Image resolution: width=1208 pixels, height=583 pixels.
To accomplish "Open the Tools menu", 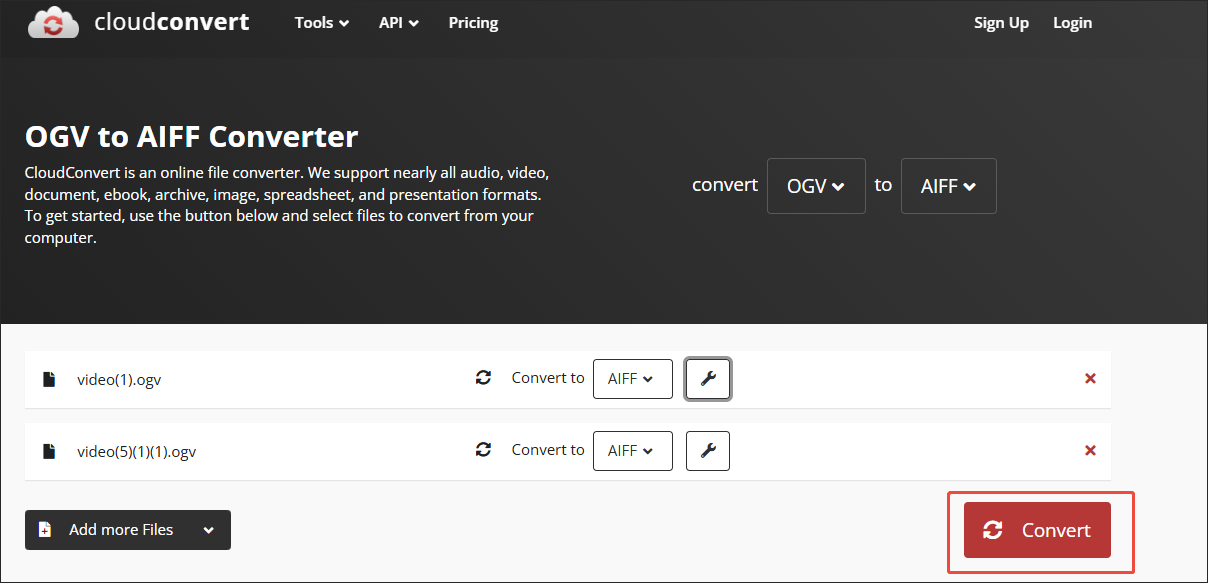I will [322, 23].
